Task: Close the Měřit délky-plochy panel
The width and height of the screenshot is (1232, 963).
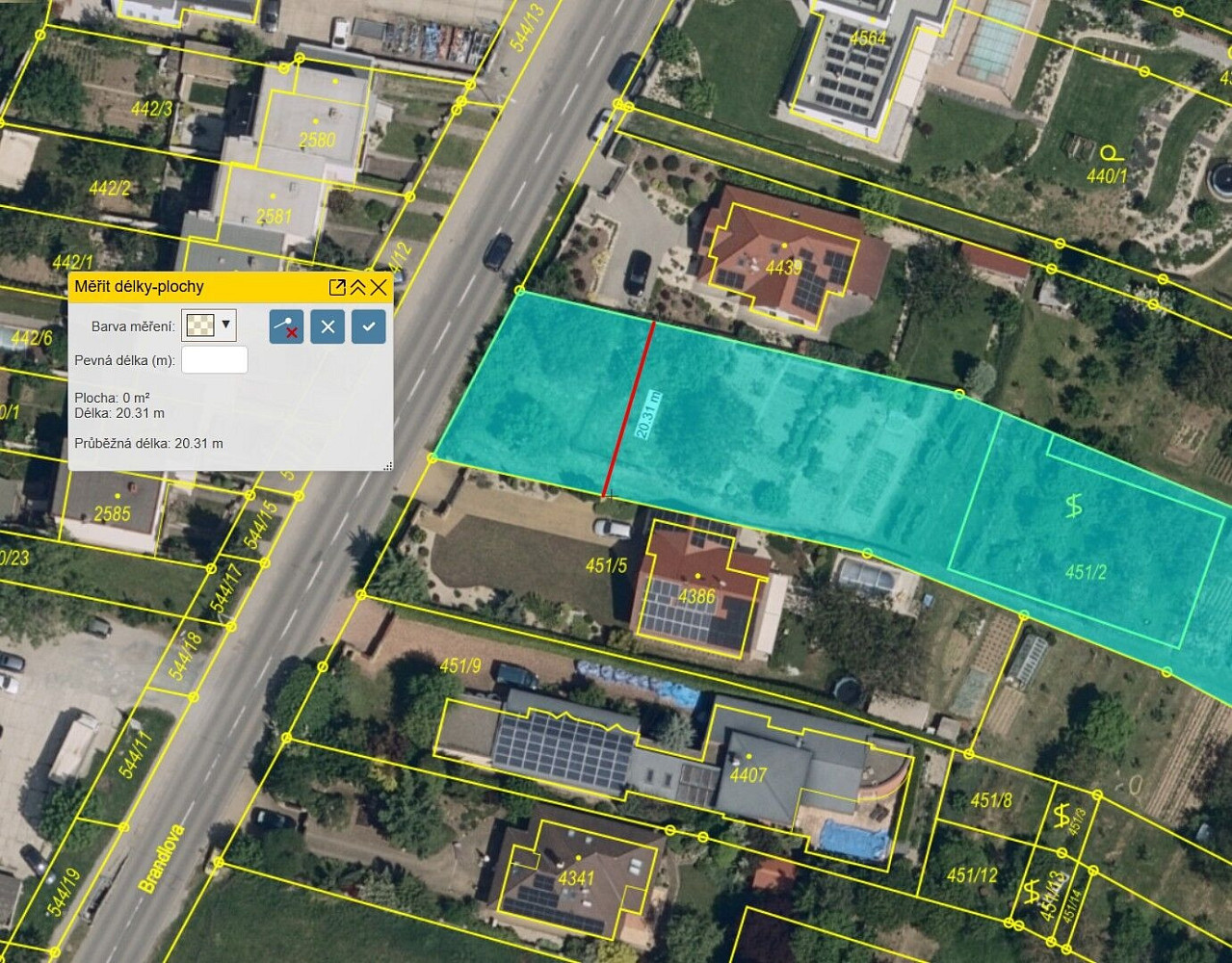Action: point(379,287)
